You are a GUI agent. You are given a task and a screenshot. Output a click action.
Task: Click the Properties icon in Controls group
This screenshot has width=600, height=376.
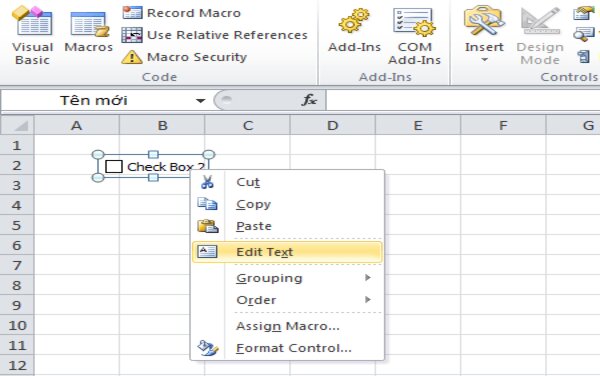(583, 13)
